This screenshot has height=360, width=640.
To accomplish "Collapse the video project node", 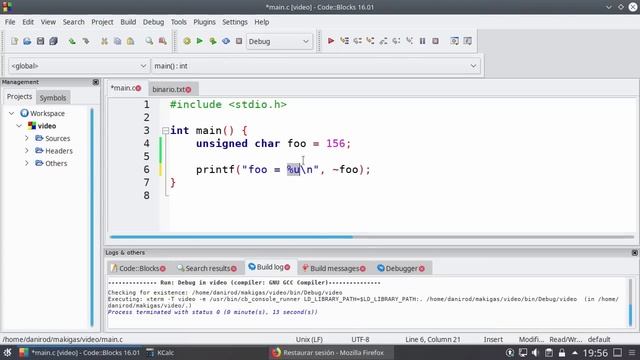I will pyautogui.click(x=19, y=126).
